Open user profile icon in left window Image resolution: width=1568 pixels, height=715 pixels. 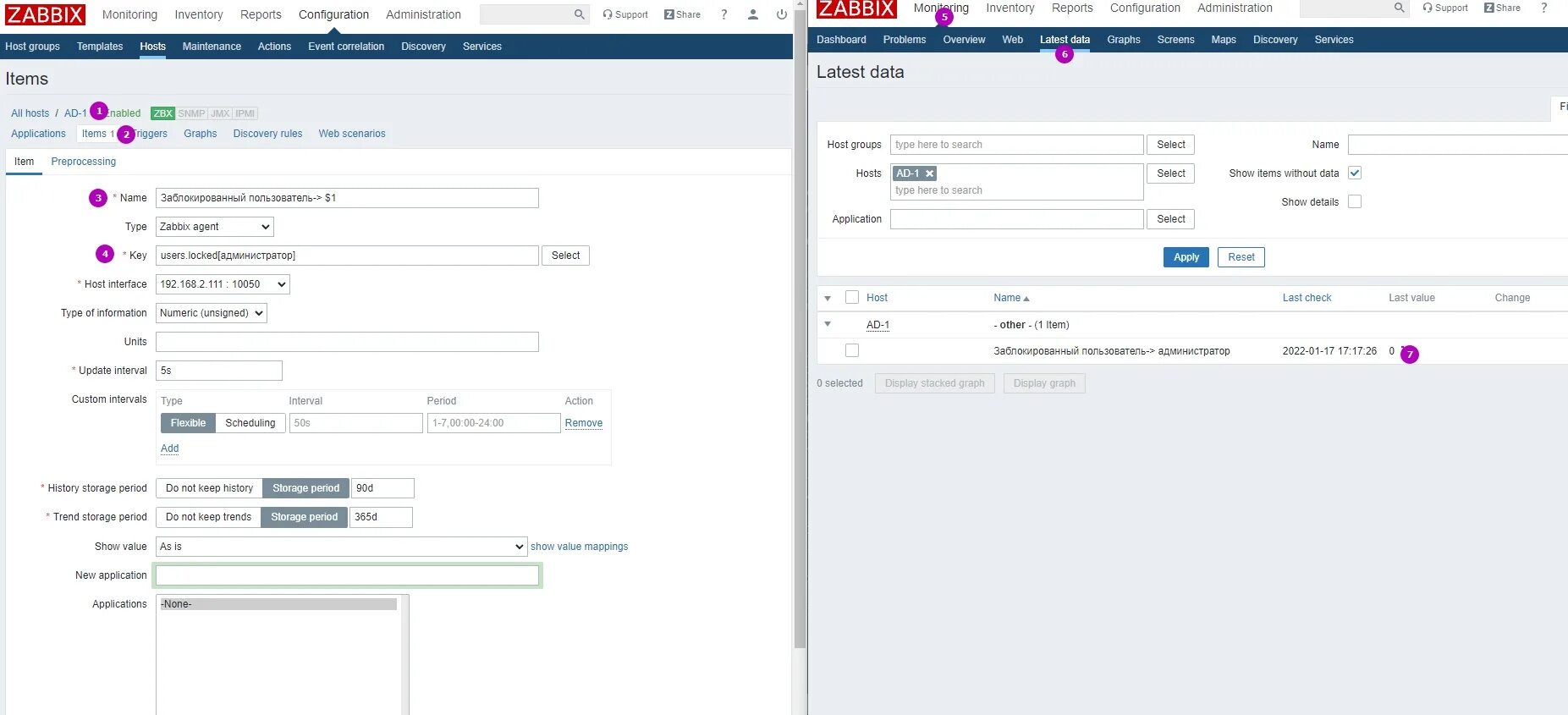[753, 14]
